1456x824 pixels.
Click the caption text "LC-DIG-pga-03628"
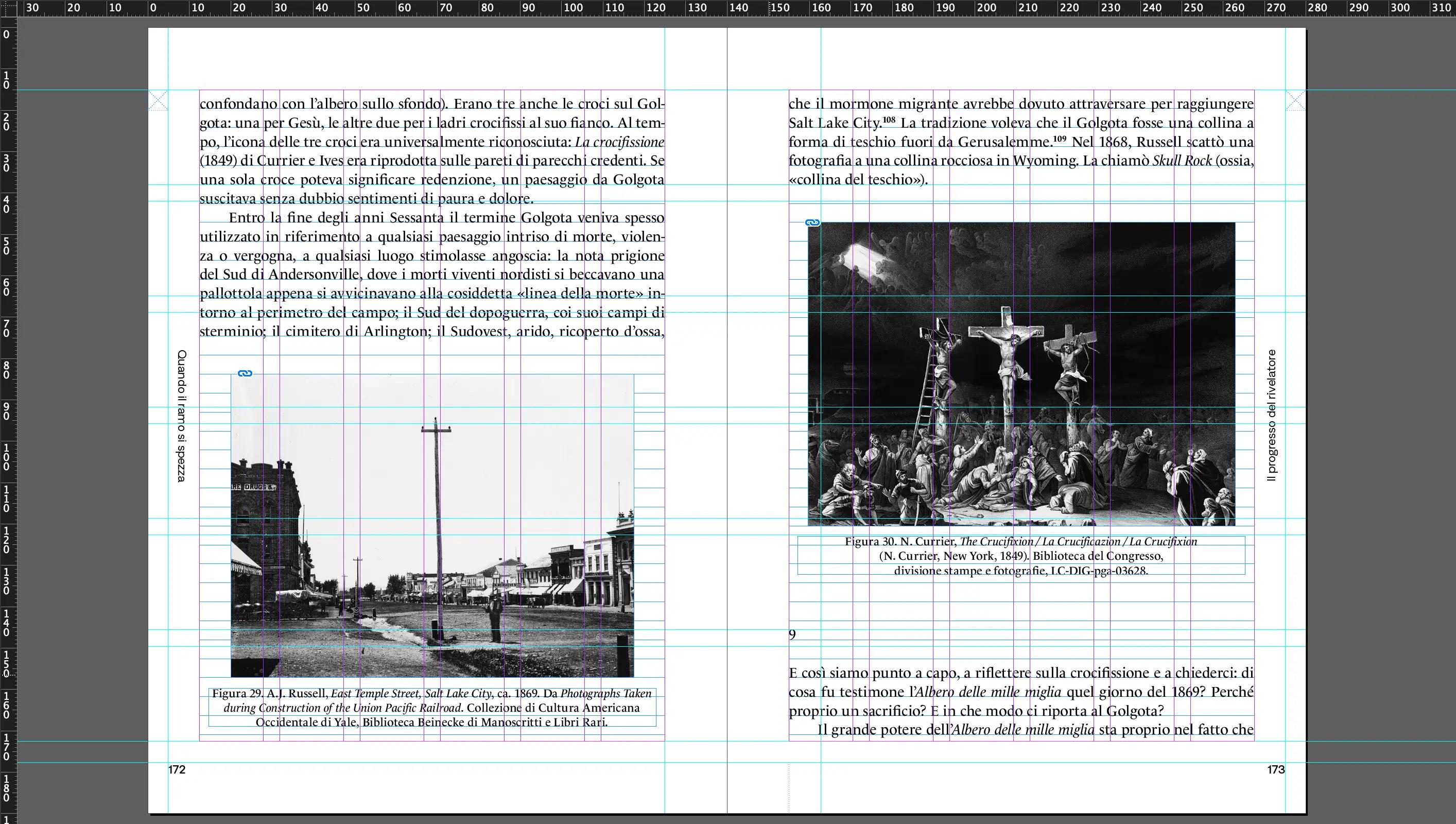pyautogui.click(x=1099, y=571)
